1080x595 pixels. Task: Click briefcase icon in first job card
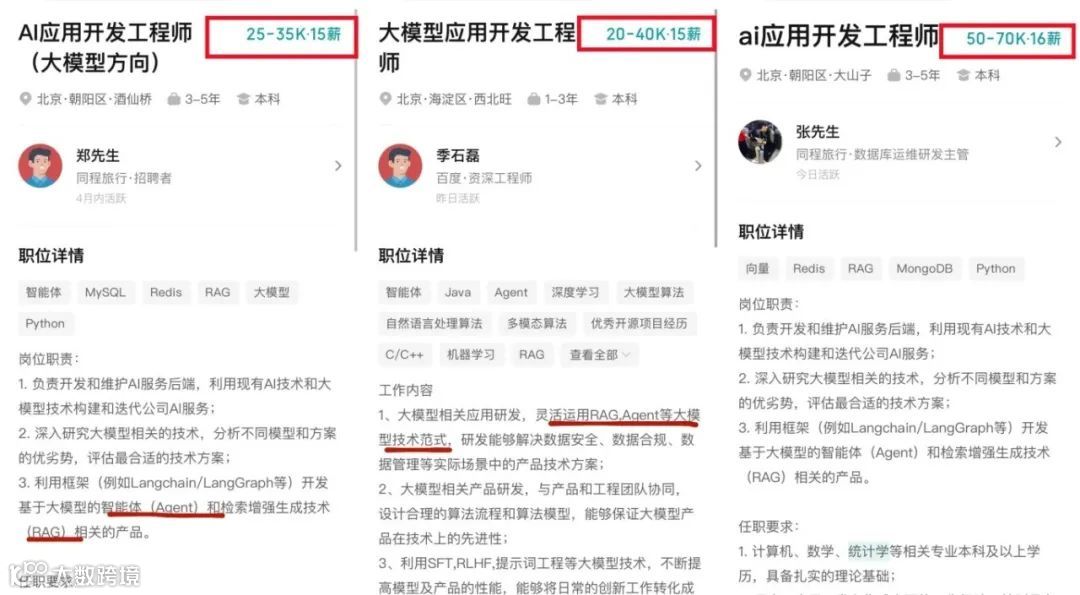pyautogui.click(x=174, y=99)
